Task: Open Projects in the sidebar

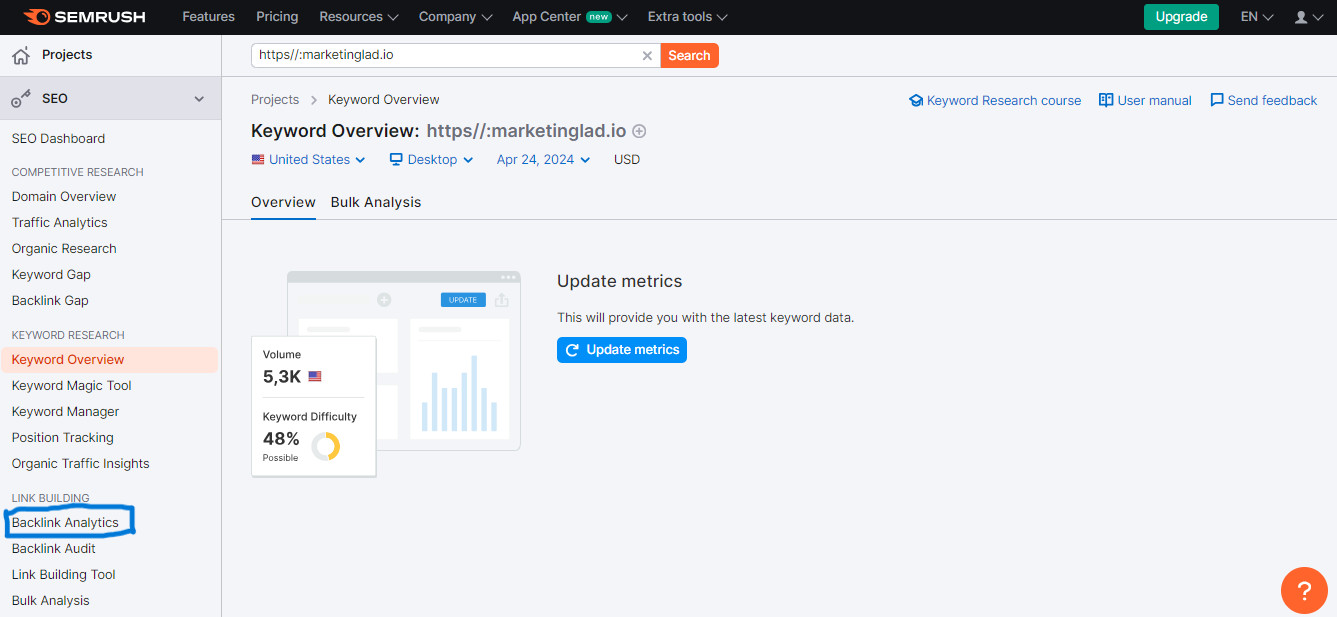Action: click(x=67, y=55)
